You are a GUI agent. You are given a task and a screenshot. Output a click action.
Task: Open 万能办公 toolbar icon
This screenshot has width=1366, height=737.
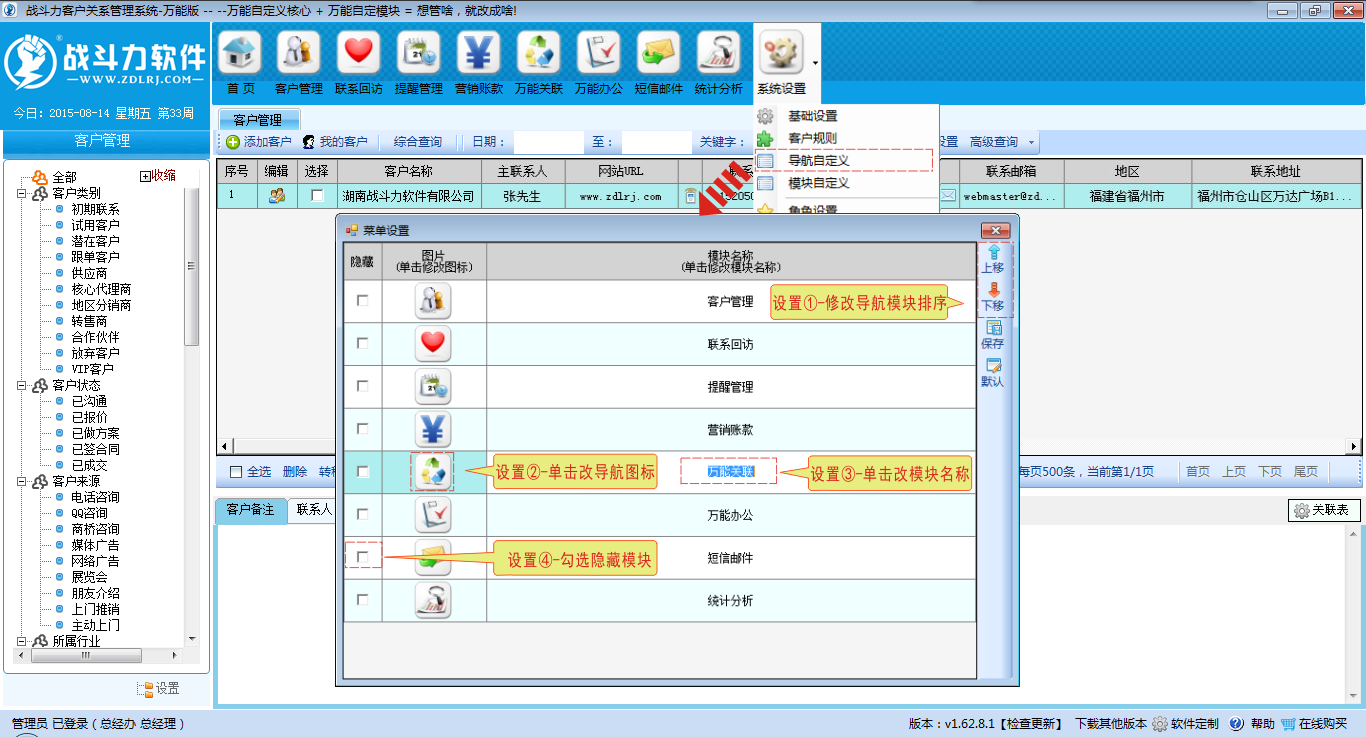pos(599,53)
